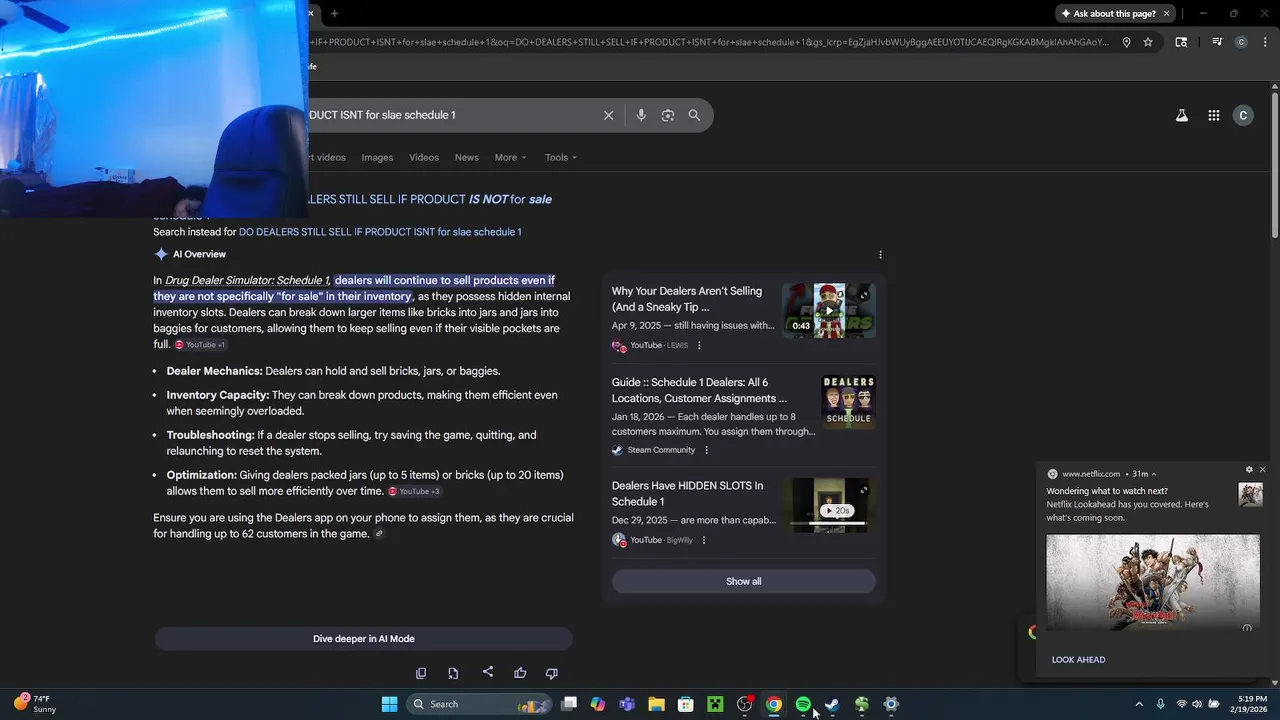Image resolution: width=1280 pixels, height=720 pixels.
Task: Click Dive deeper in AI Mode
Action: (363, 639)
